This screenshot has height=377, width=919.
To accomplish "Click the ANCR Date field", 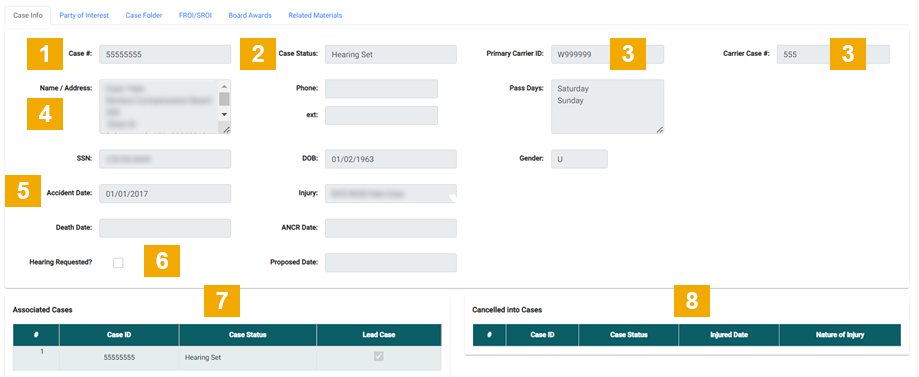I will tap(390, 228).
